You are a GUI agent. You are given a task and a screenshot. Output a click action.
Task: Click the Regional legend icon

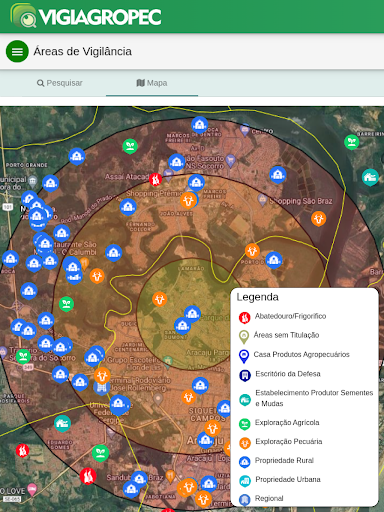(x=245, y=499)
